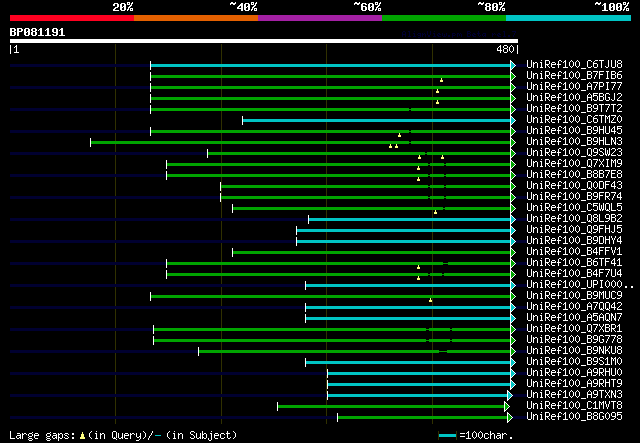
Task: Click the arrowhead ending the UniRef100_A9TXN3 alignment
Action: pyautogui.click(x=510, y=395)
